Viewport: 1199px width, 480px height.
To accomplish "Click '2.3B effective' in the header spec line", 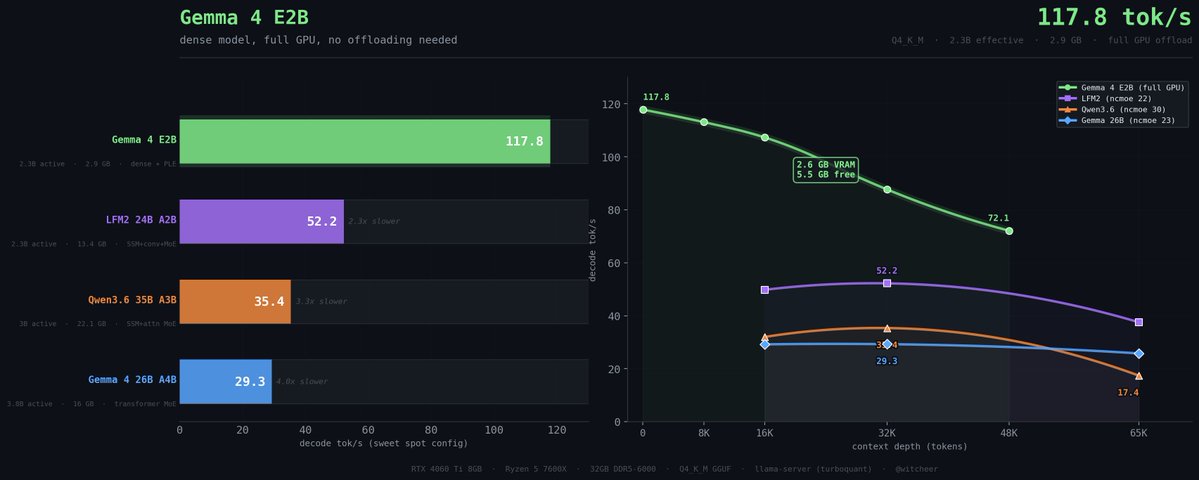I will pos(986,41).
